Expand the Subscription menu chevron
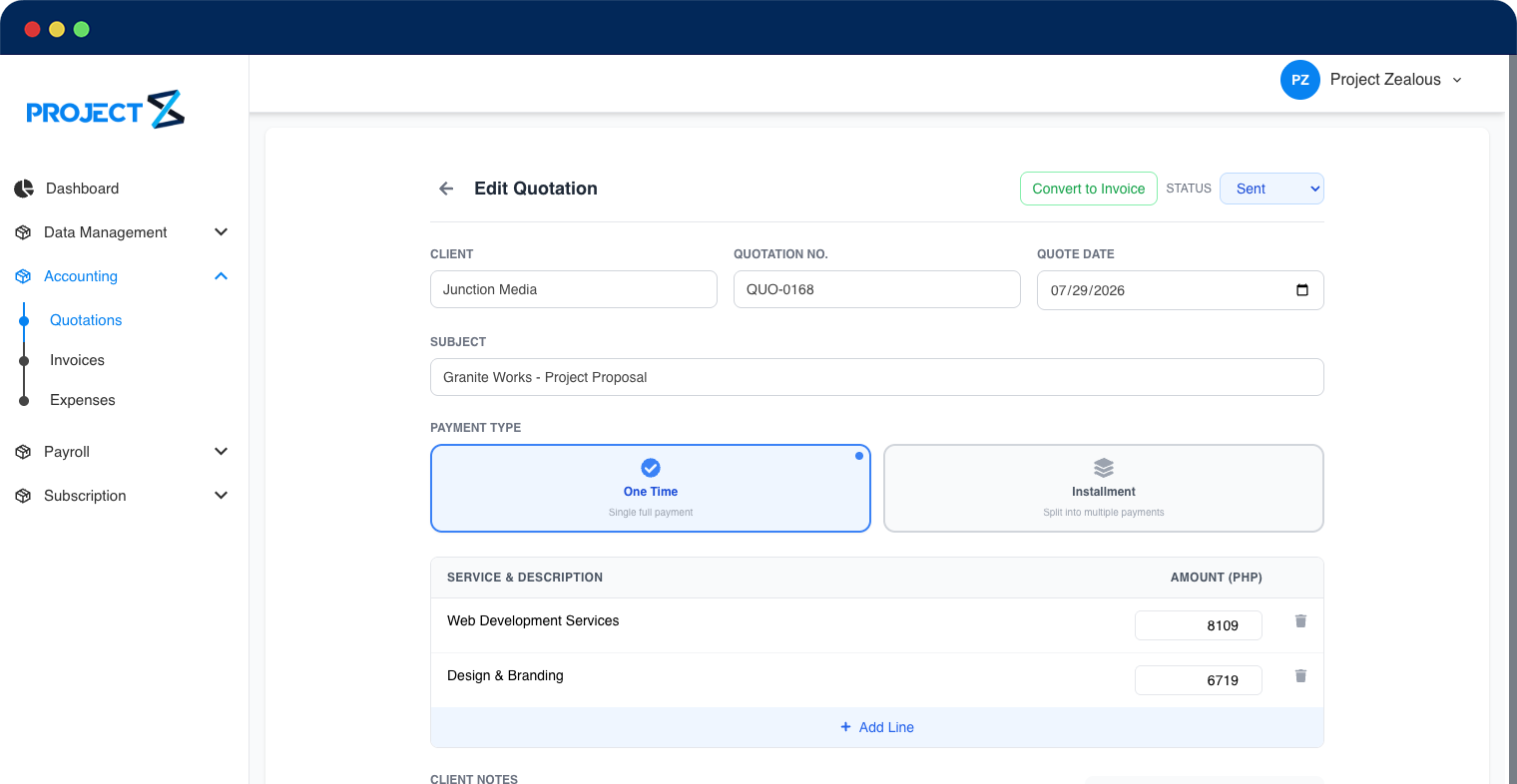Image resolution: width=1517 pixels, height=784 pixels. click(222, 496)
